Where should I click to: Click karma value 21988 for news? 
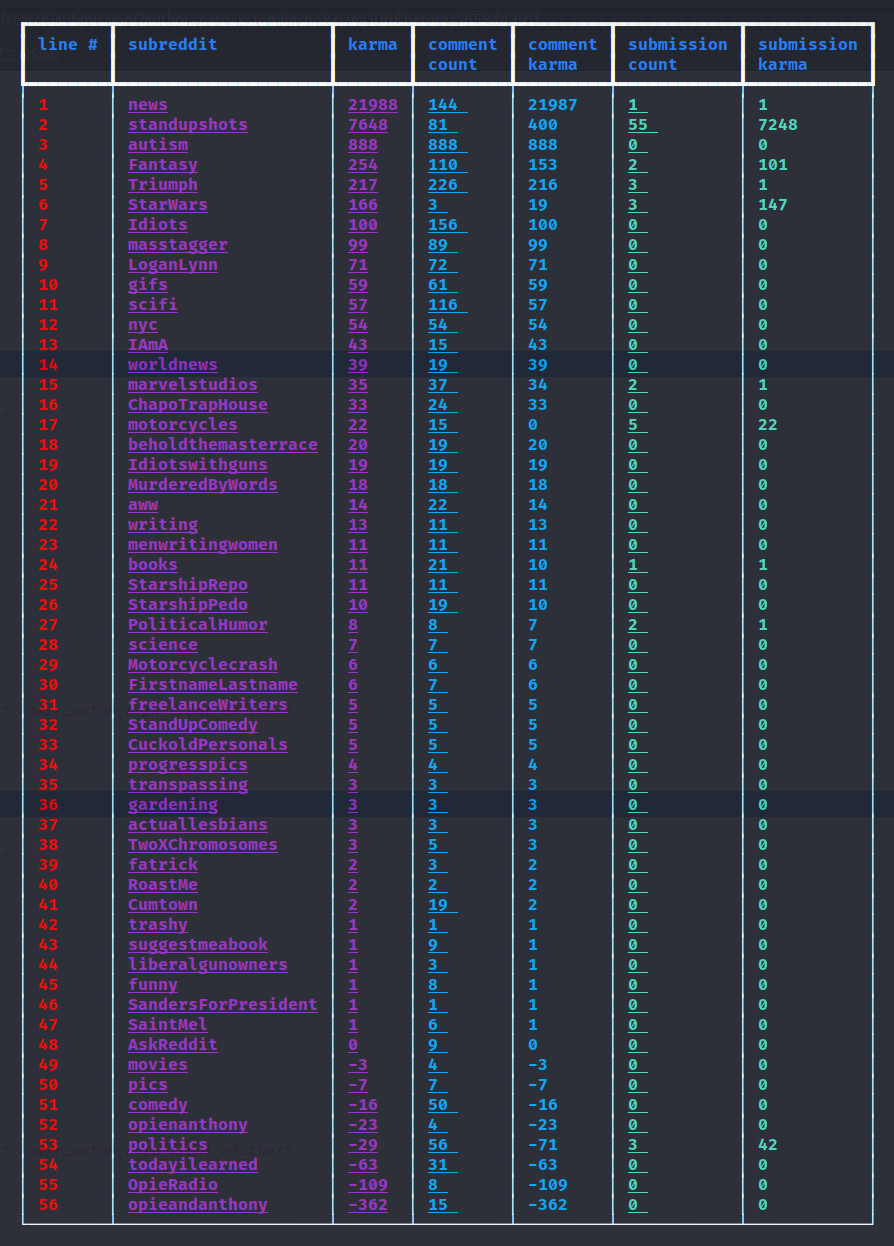point(373,105)
